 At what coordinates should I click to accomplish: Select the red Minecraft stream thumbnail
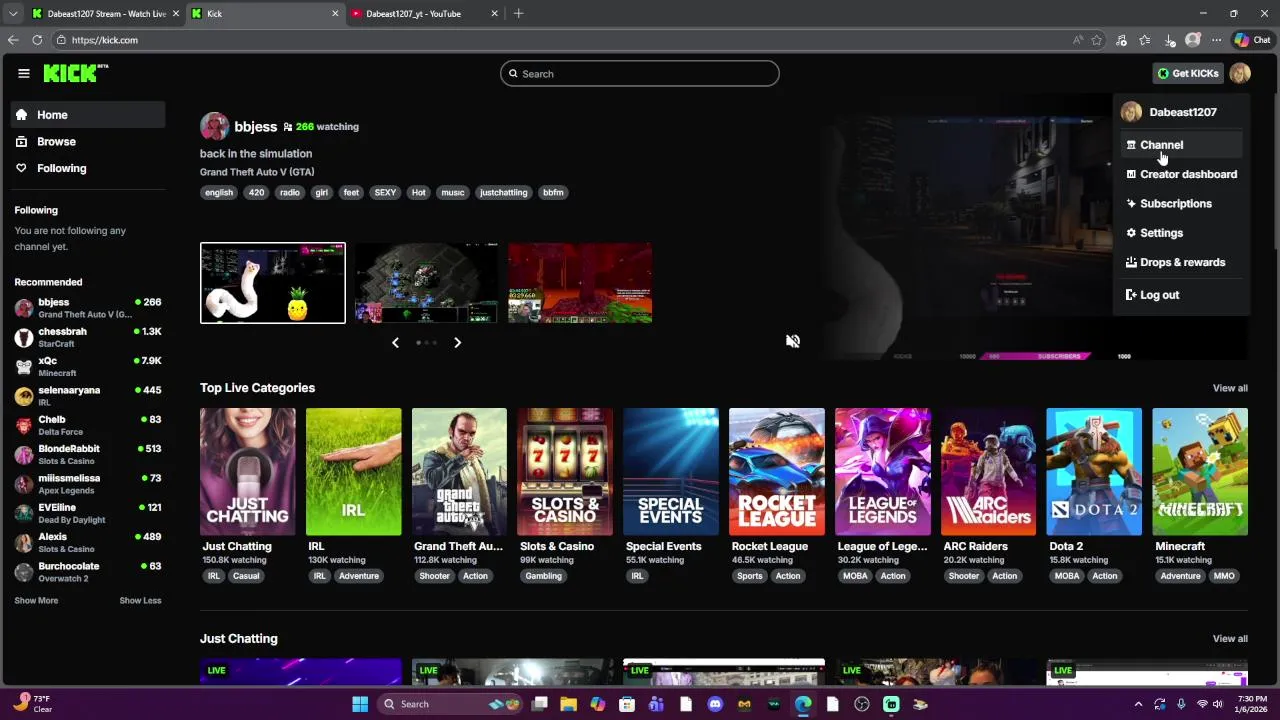pos(580,283)
